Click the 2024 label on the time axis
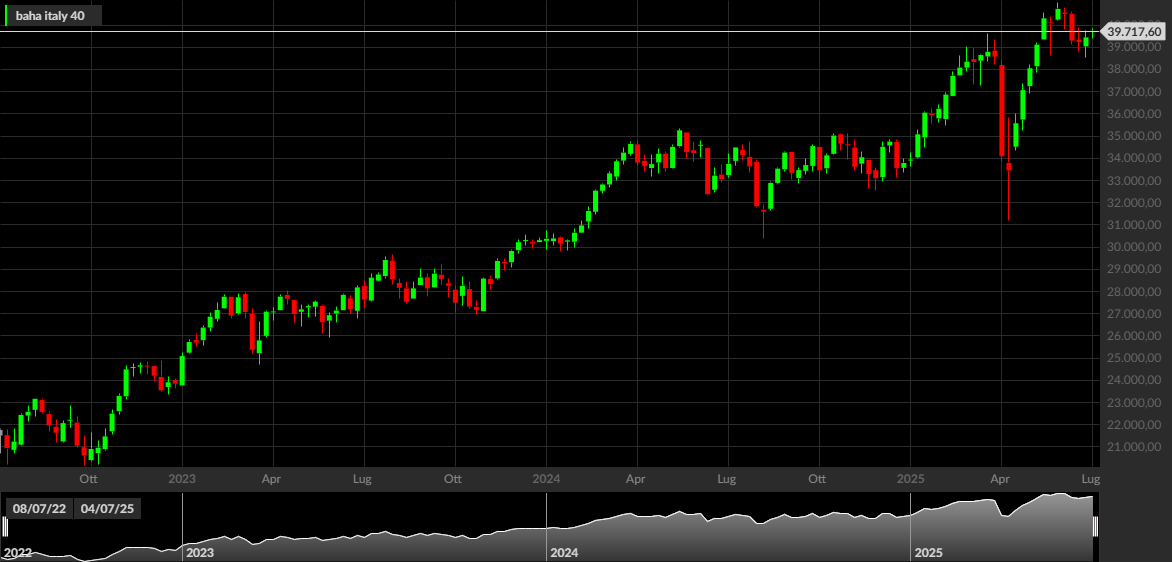 coord(546,478)
